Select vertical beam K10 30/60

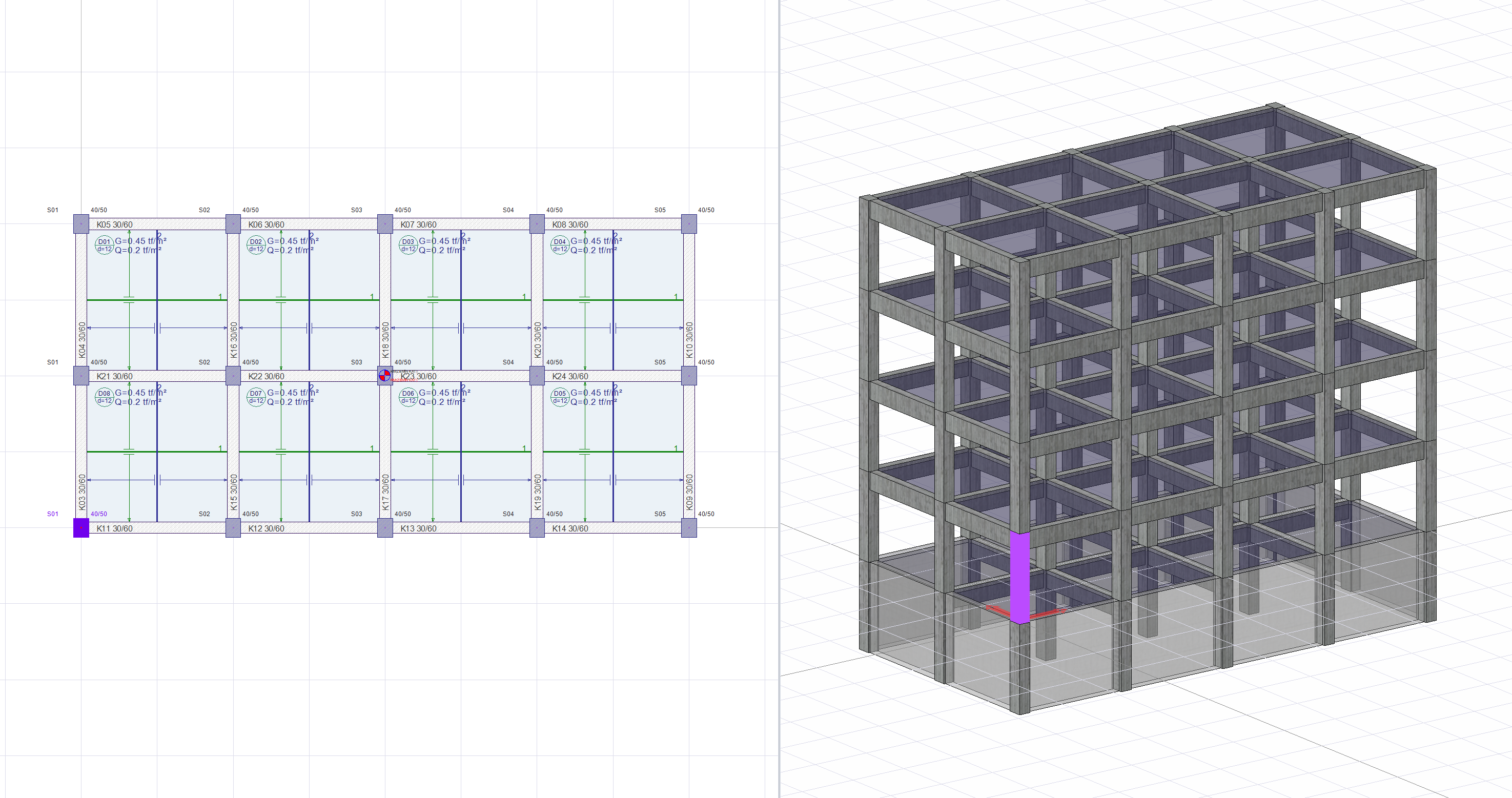pos(690,340)
